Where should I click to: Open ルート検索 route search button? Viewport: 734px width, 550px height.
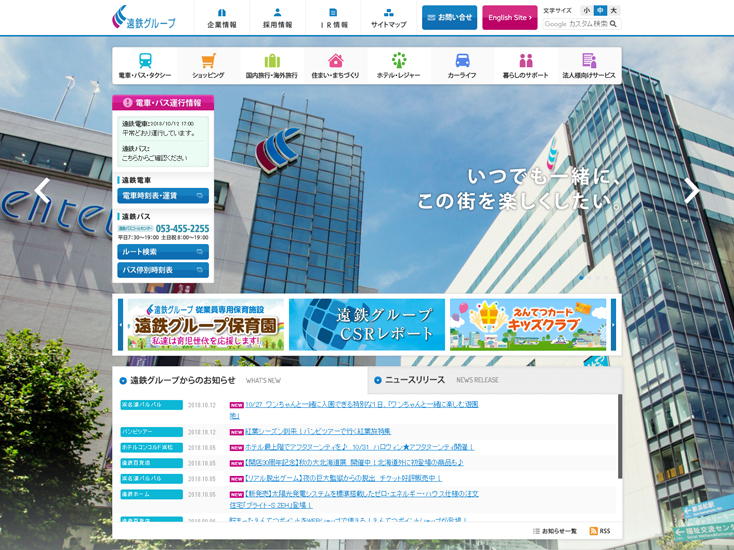(x=163, y=252)
